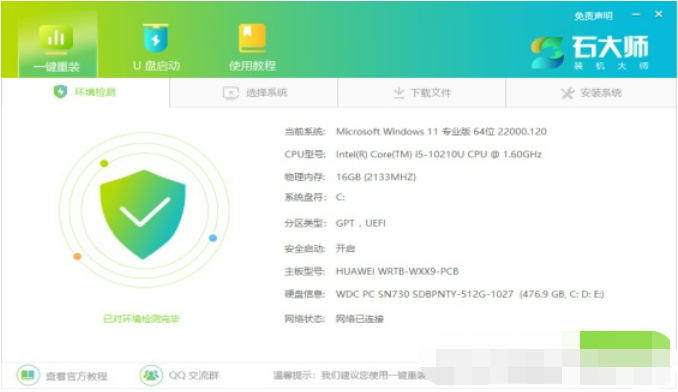Click the 环境检测 shield tab icon
Screen dimensions: 678x392
click(x=60, y=92)
